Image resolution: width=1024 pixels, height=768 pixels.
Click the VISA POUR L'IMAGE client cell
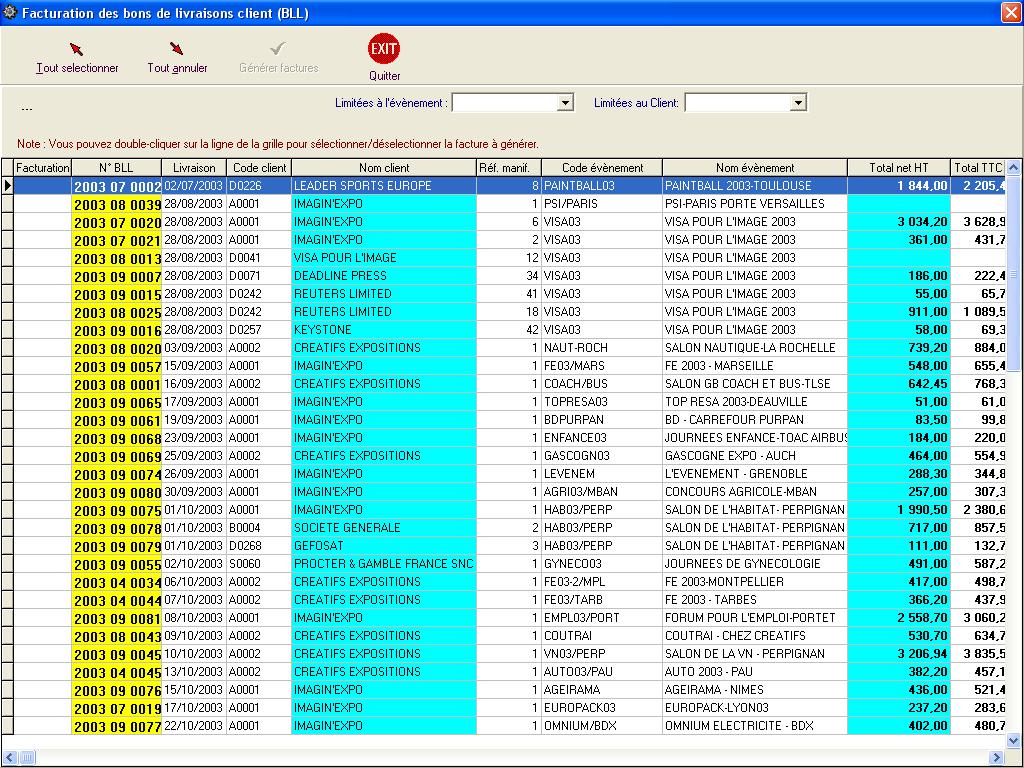point(384,258)
